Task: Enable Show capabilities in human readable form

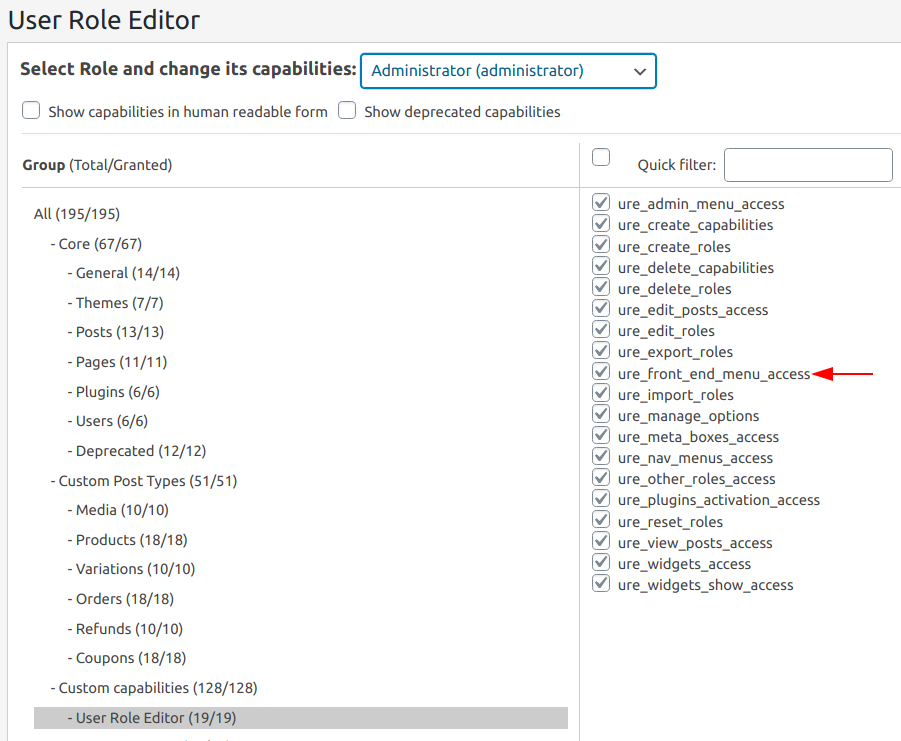Action: pos(31,110)
